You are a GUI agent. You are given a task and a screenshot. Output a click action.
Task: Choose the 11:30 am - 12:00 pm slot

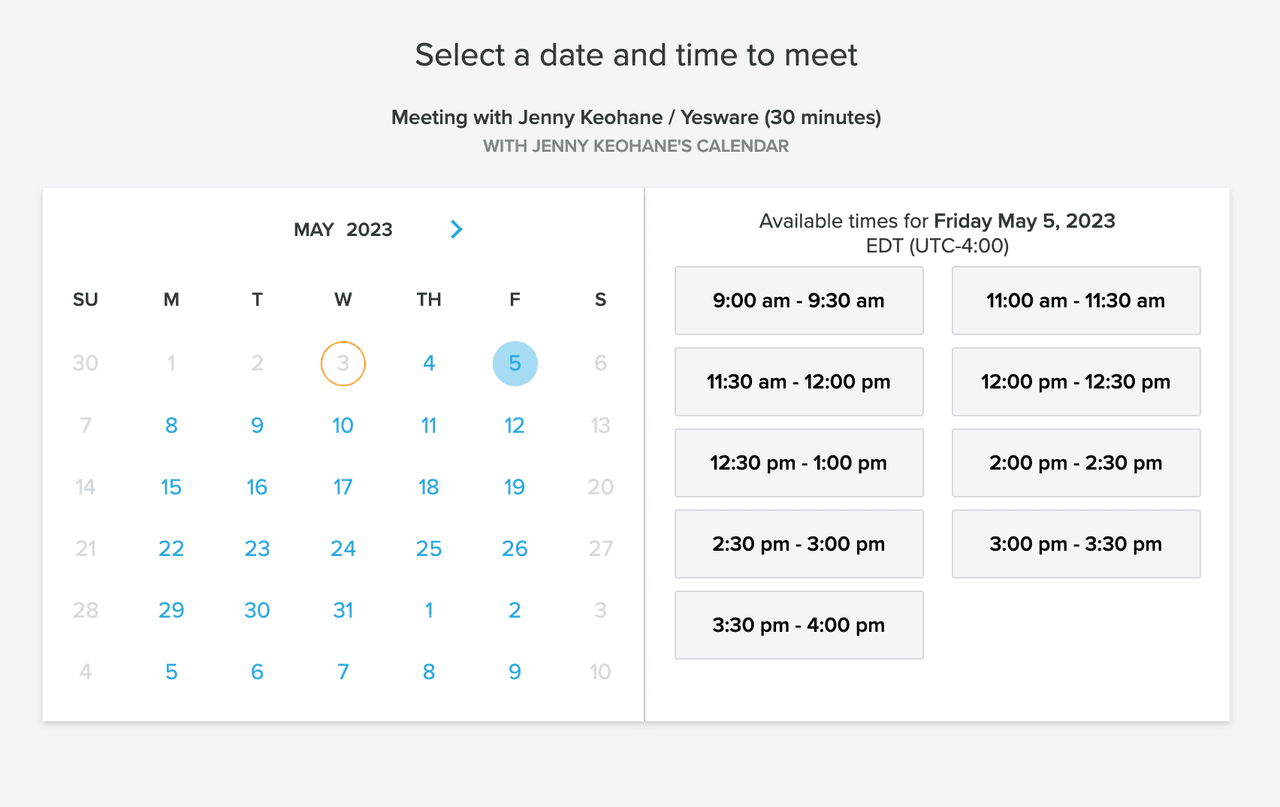799,381
